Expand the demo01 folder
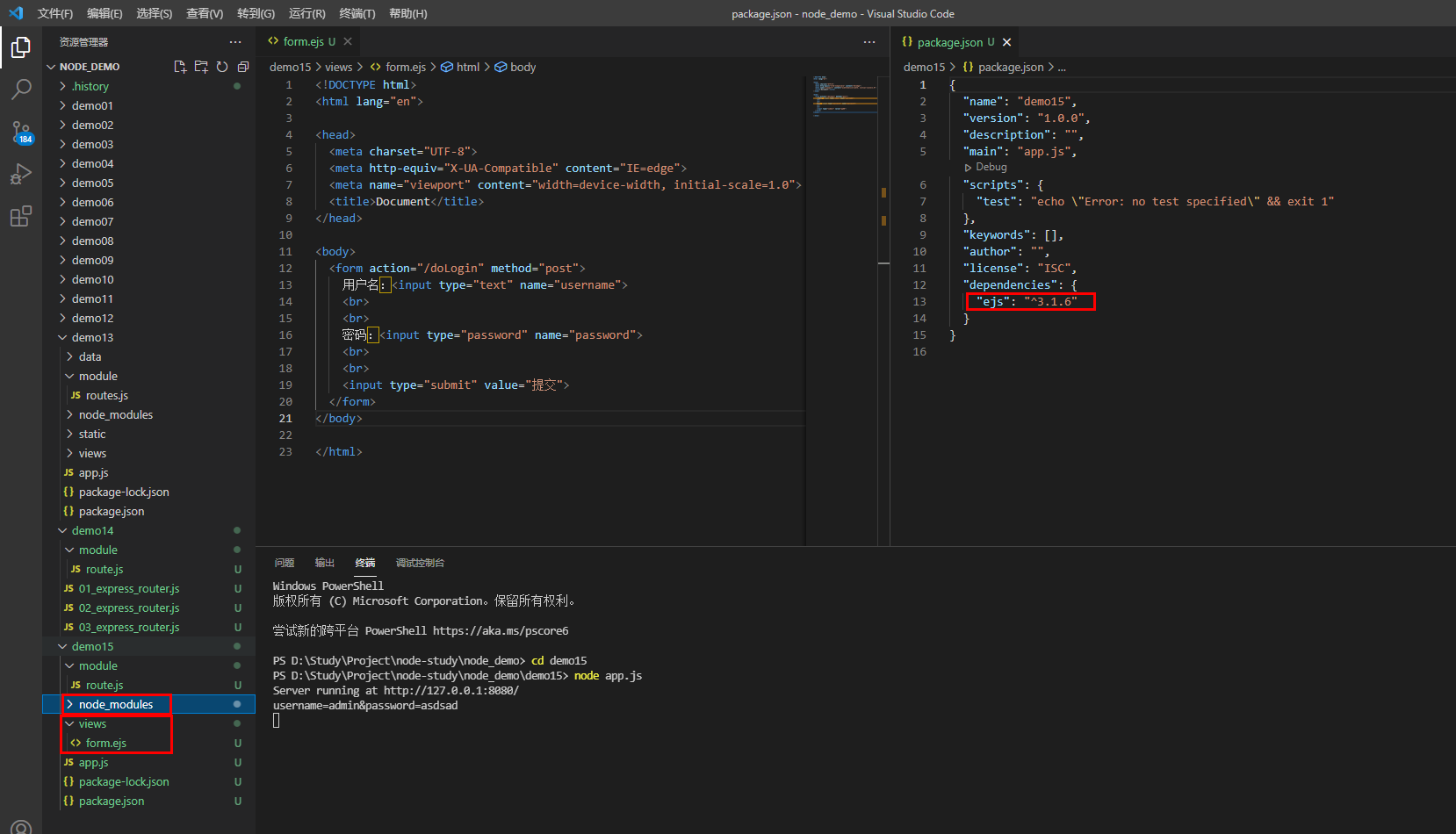Image resolution: width=1456 pixels, height=834 pixels. click(x=148, y=105)
